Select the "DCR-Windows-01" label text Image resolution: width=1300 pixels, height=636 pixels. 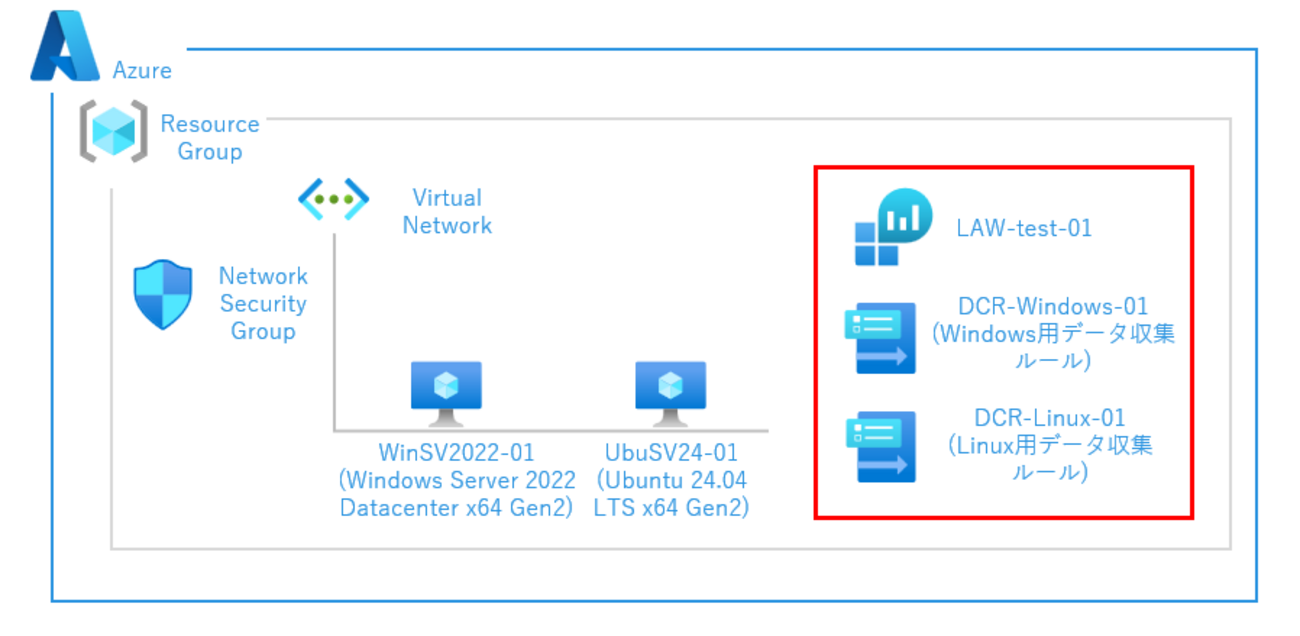(1053, 306)
